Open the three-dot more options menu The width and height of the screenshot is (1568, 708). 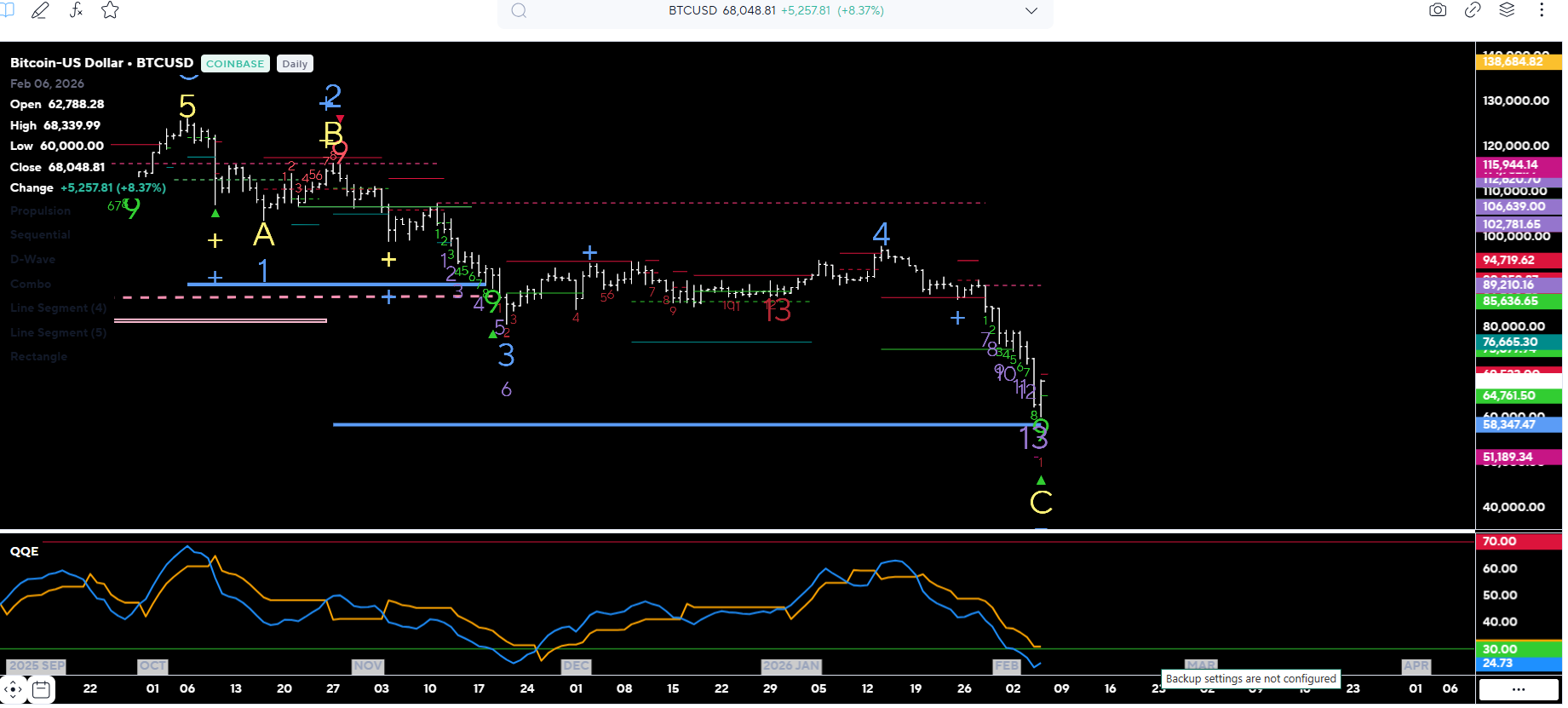coord(1542,10)
